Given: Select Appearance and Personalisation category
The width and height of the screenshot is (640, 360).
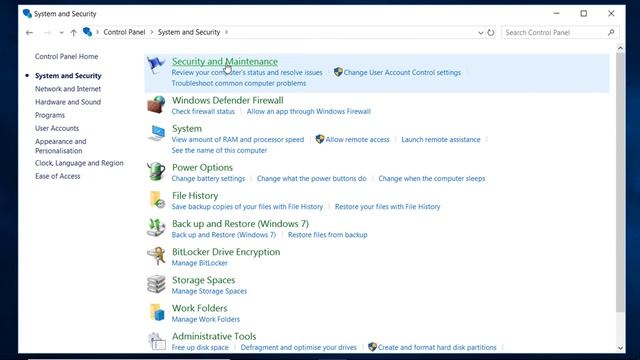Looking at the screenshot, I should tap(60, 146).
